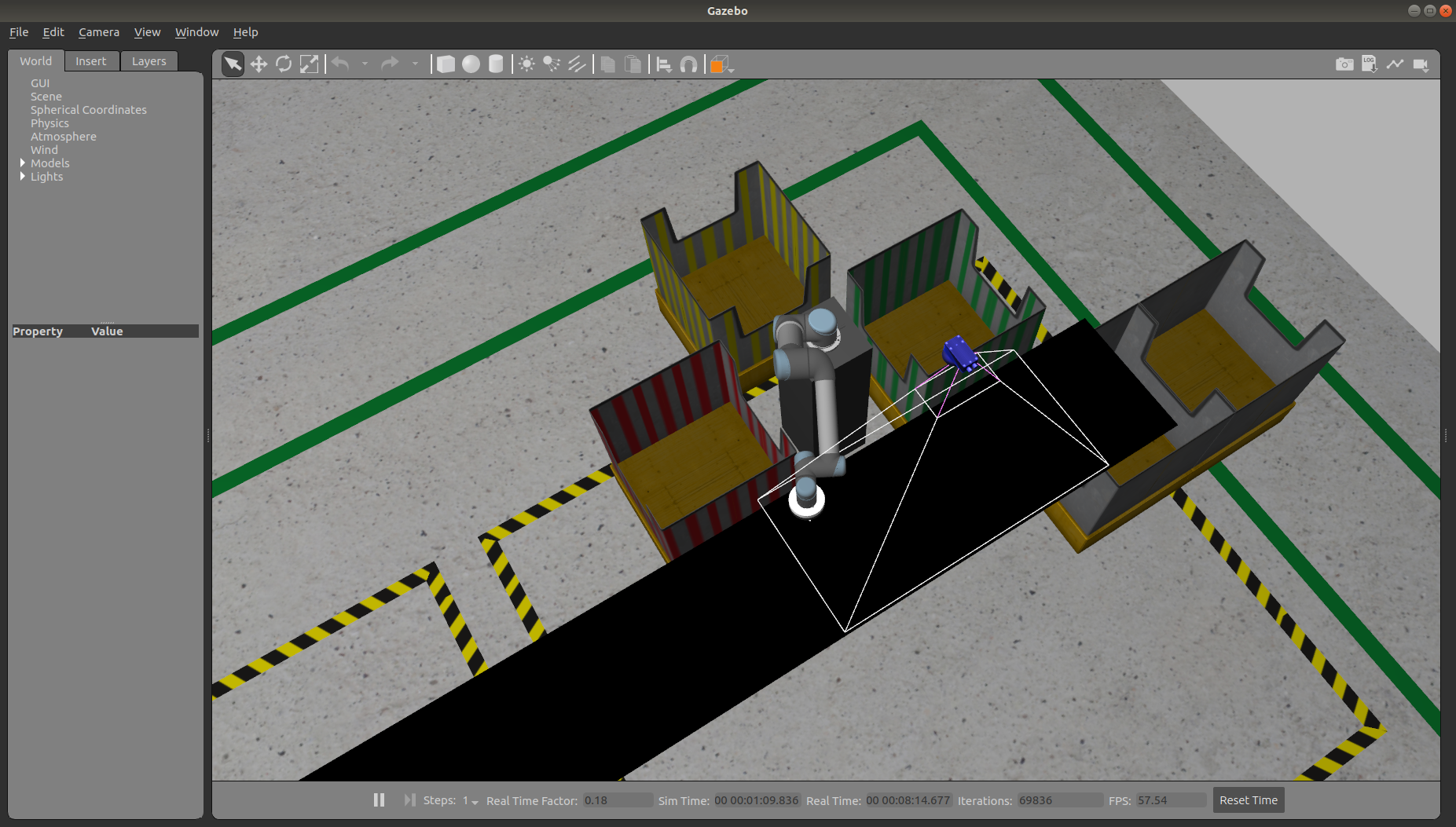Click the copy icon in toolbar
The width and height of the screenshot is (1456, 827).
coord(607,64)
